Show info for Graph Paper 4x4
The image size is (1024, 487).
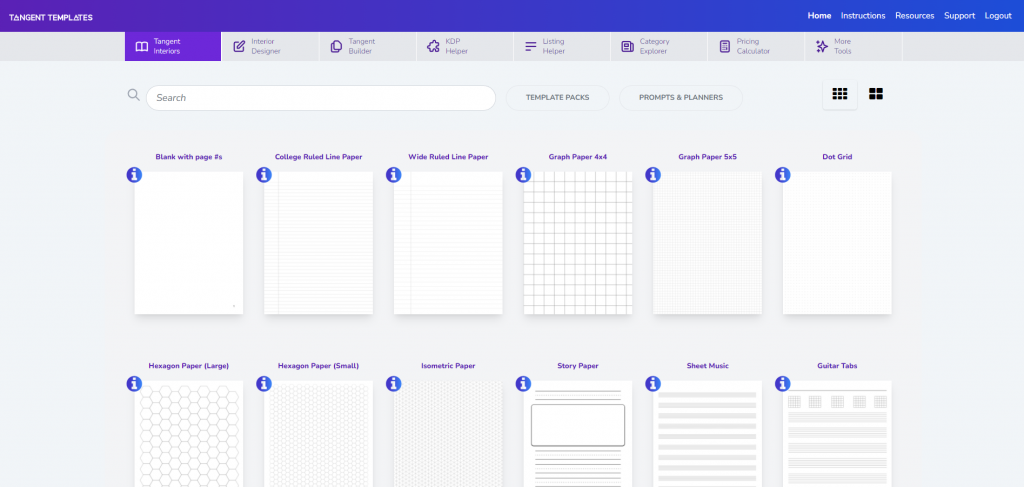(x=523, y=175)
